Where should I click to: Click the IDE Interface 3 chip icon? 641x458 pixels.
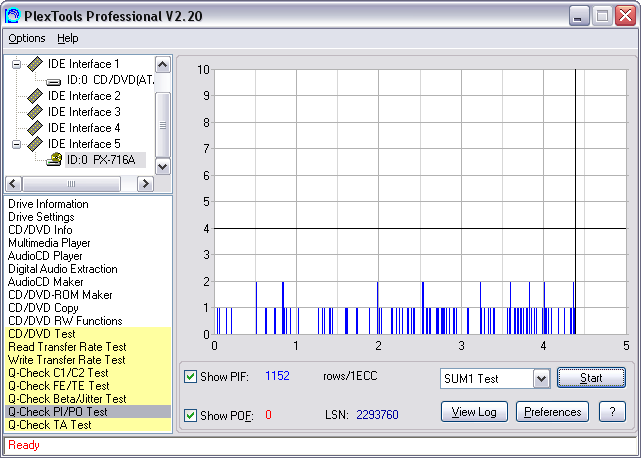click(35, 112)
